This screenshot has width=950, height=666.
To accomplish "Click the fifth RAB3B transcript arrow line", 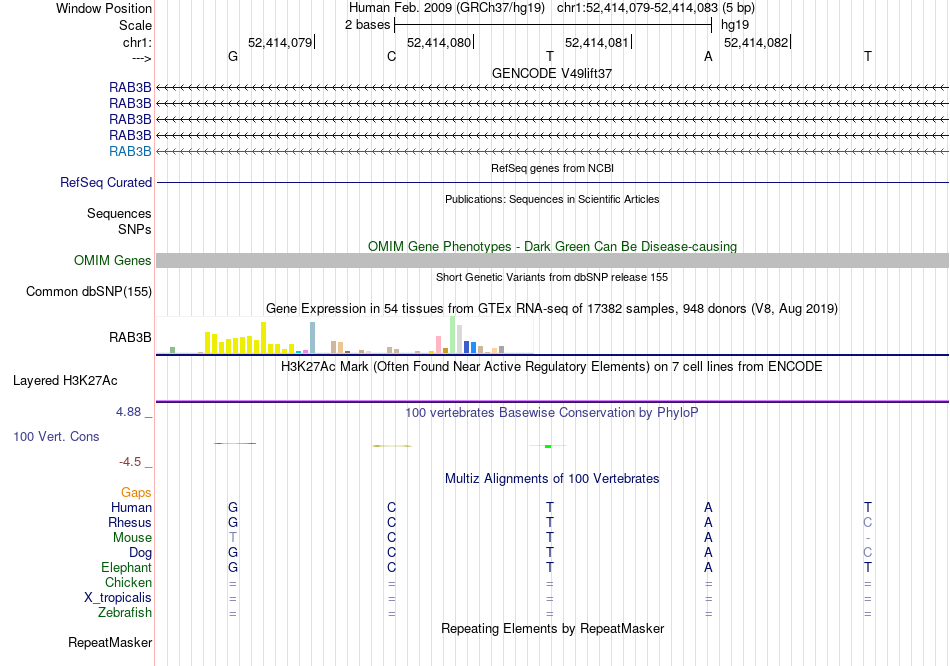I will click(552, 152).
